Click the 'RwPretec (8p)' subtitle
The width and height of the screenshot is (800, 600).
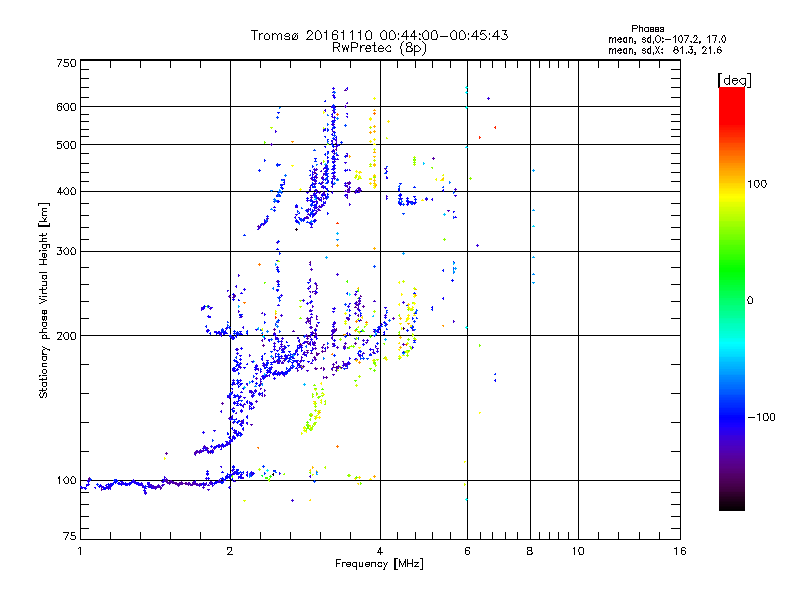pyautogui.click(x=379, y=48)
